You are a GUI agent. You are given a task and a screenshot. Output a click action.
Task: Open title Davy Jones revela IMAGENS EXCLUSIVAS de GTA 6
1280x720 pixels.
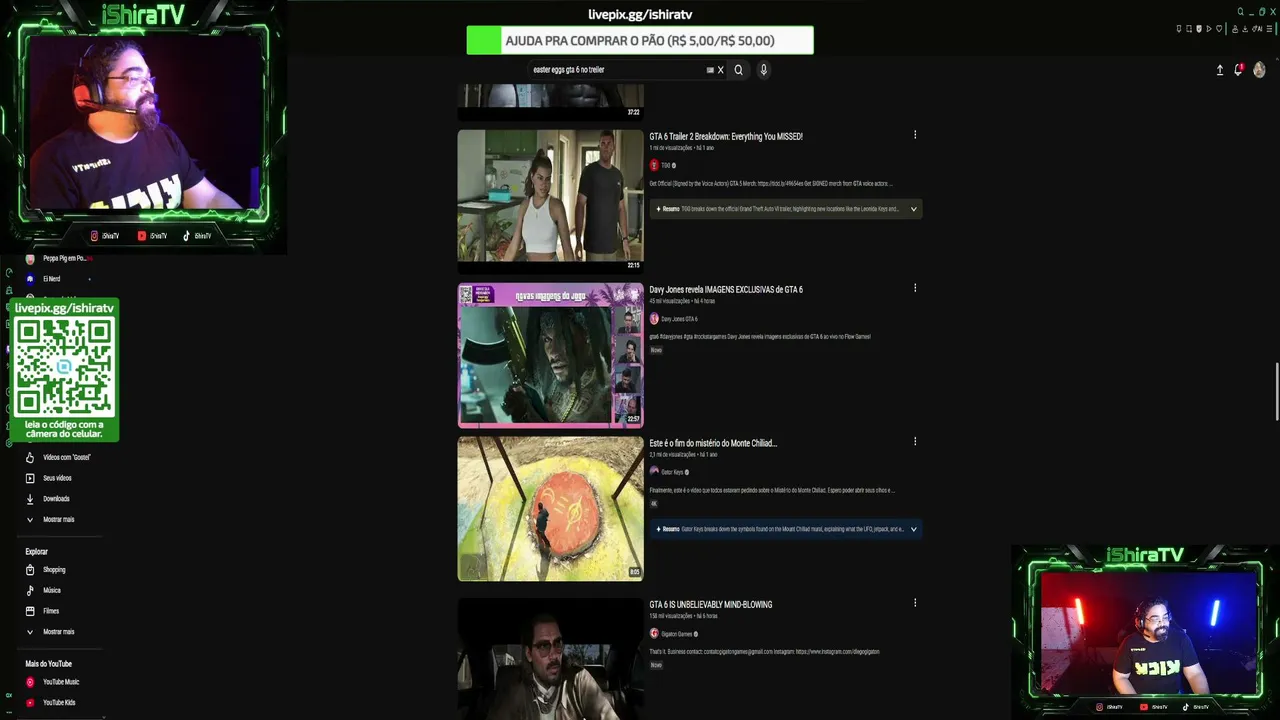click(x=726, y=290)
